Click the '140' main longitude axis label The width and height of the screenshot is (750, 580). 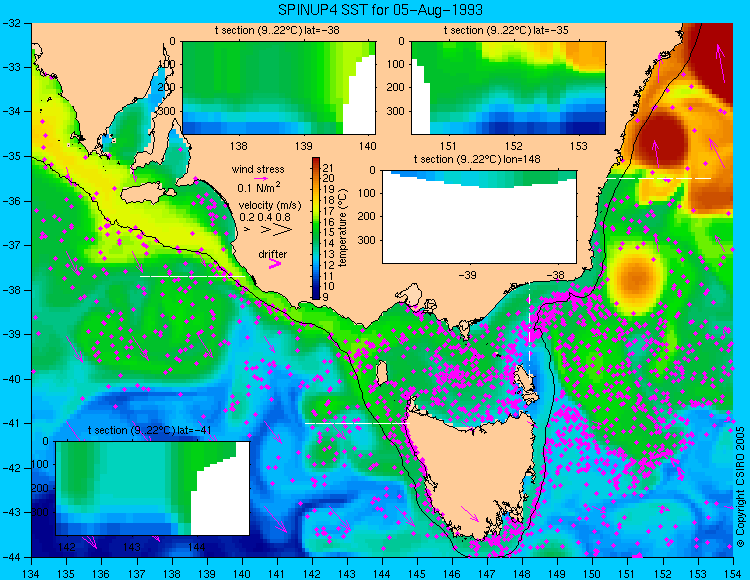[242, 574]
